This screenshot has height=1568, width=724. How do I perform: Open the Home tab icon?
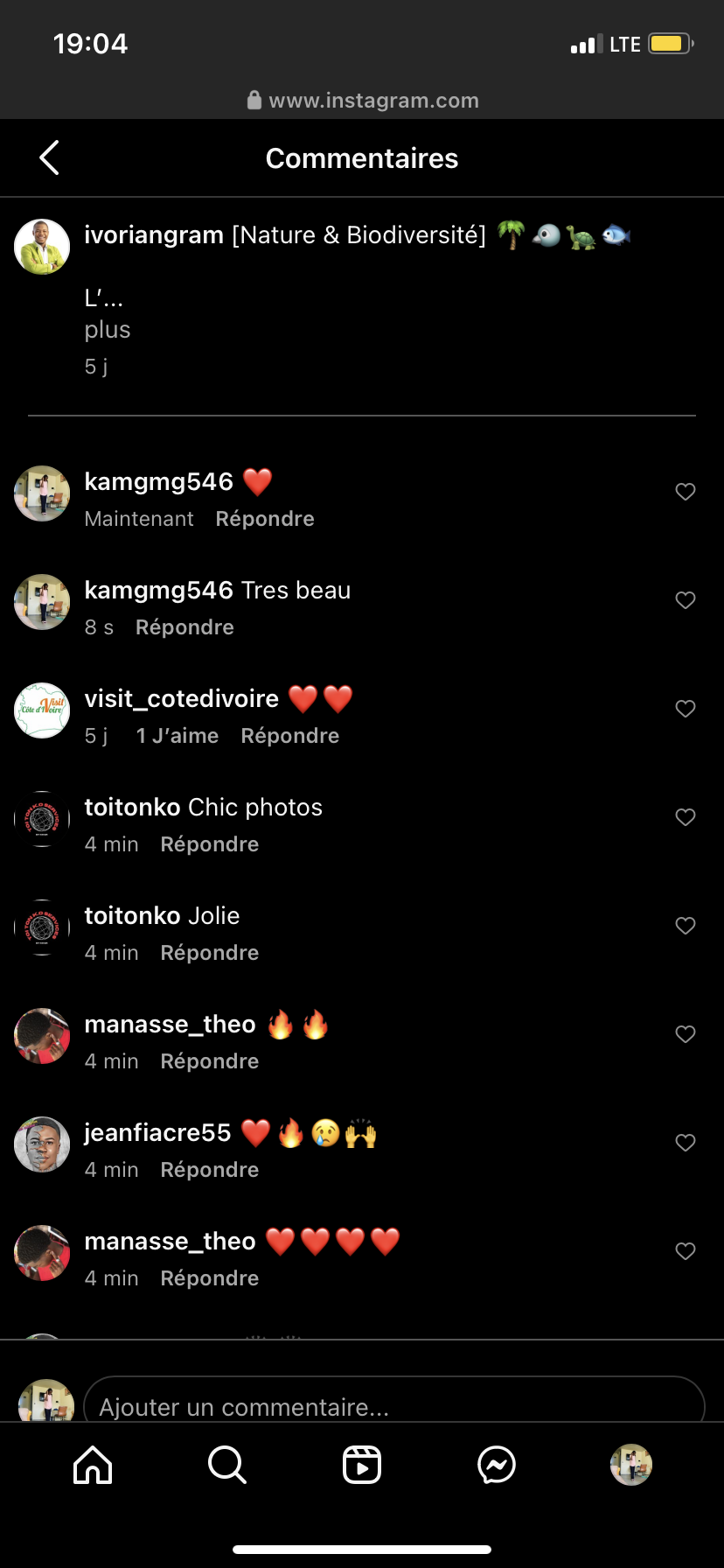tap(93, 1465)
